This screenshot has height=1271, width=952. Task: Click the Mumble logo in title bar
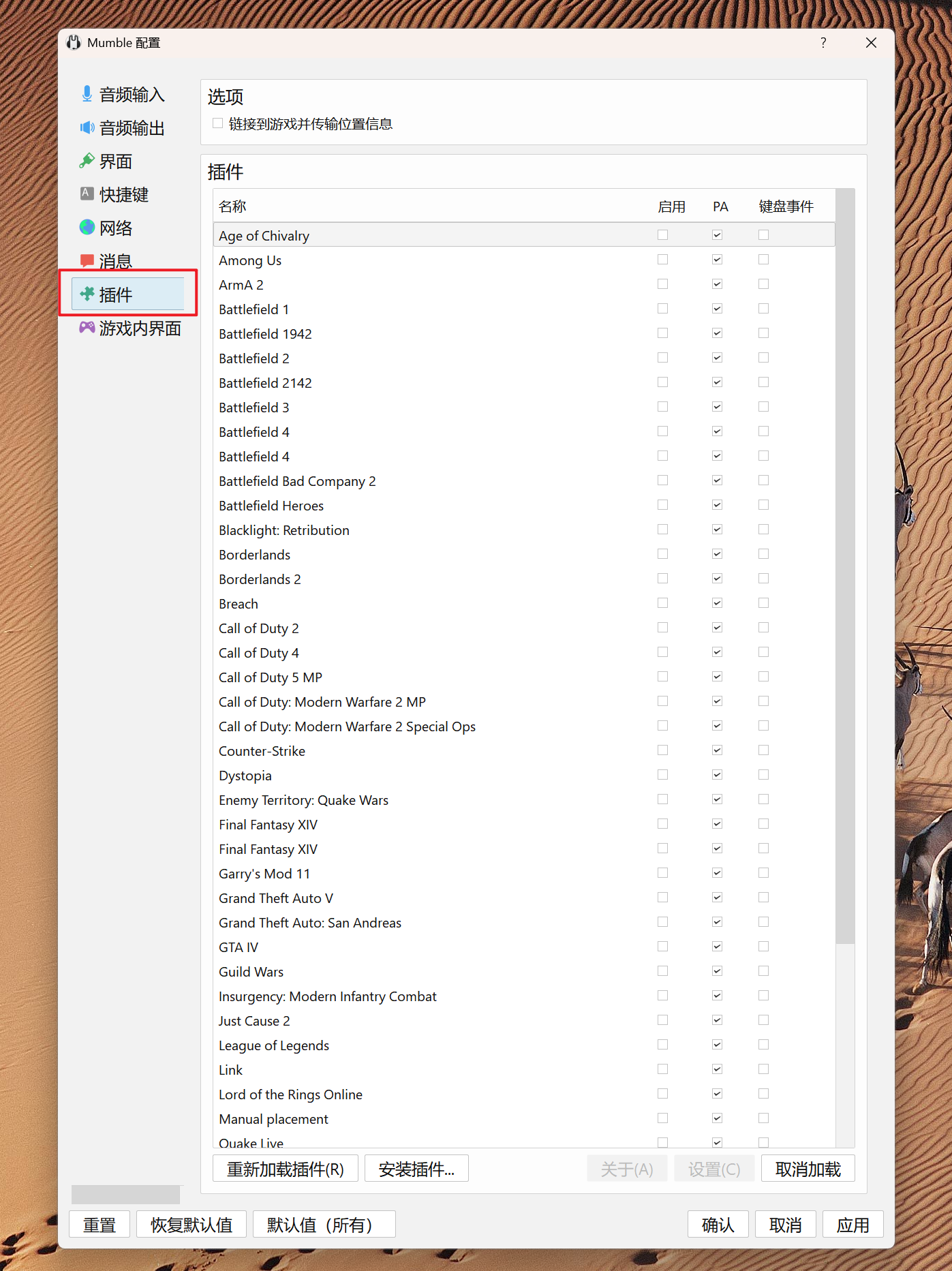(74, 42)
